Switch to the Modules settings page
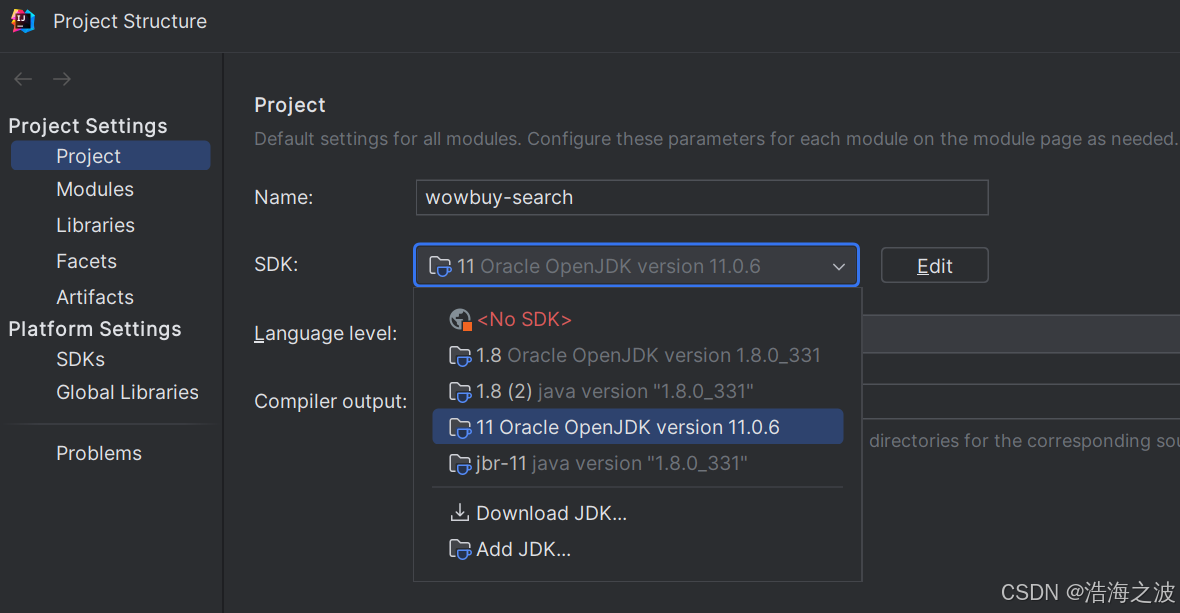1180x613 pixels. (x=95, y=189)
